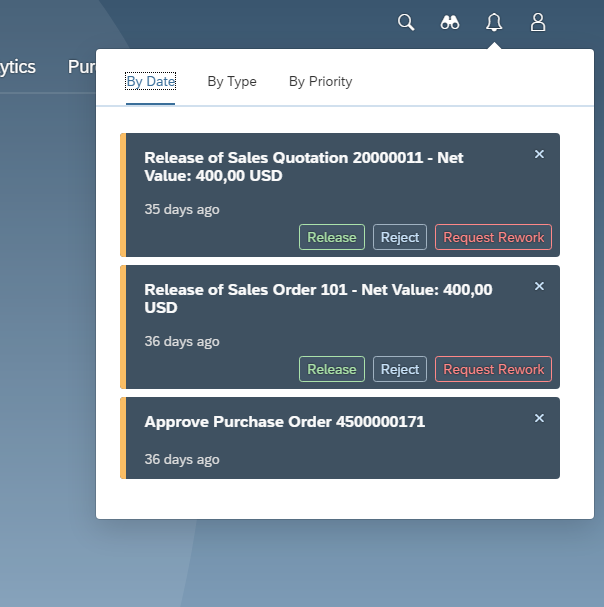Click the 36 days ago timestamp under Sales Order 101

[182, 341]
